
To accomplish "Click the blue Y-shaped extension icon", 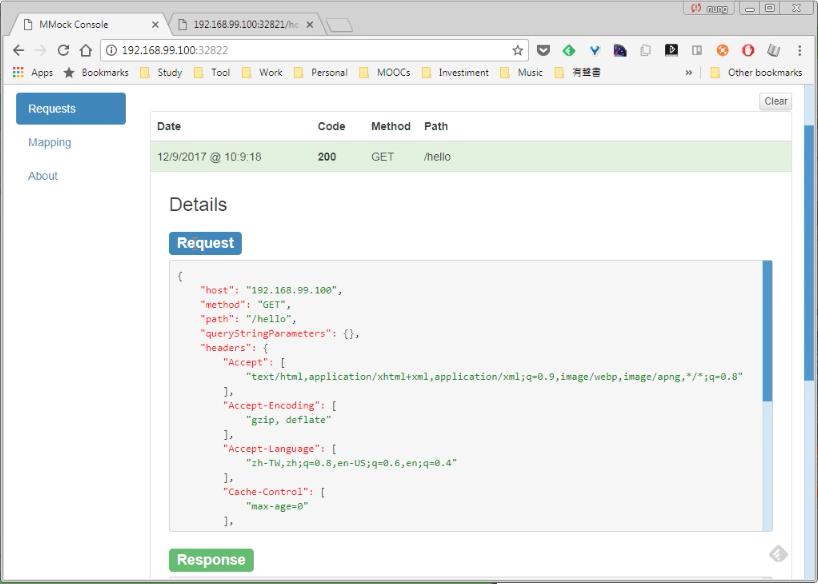I will click(x=594, y=50).
